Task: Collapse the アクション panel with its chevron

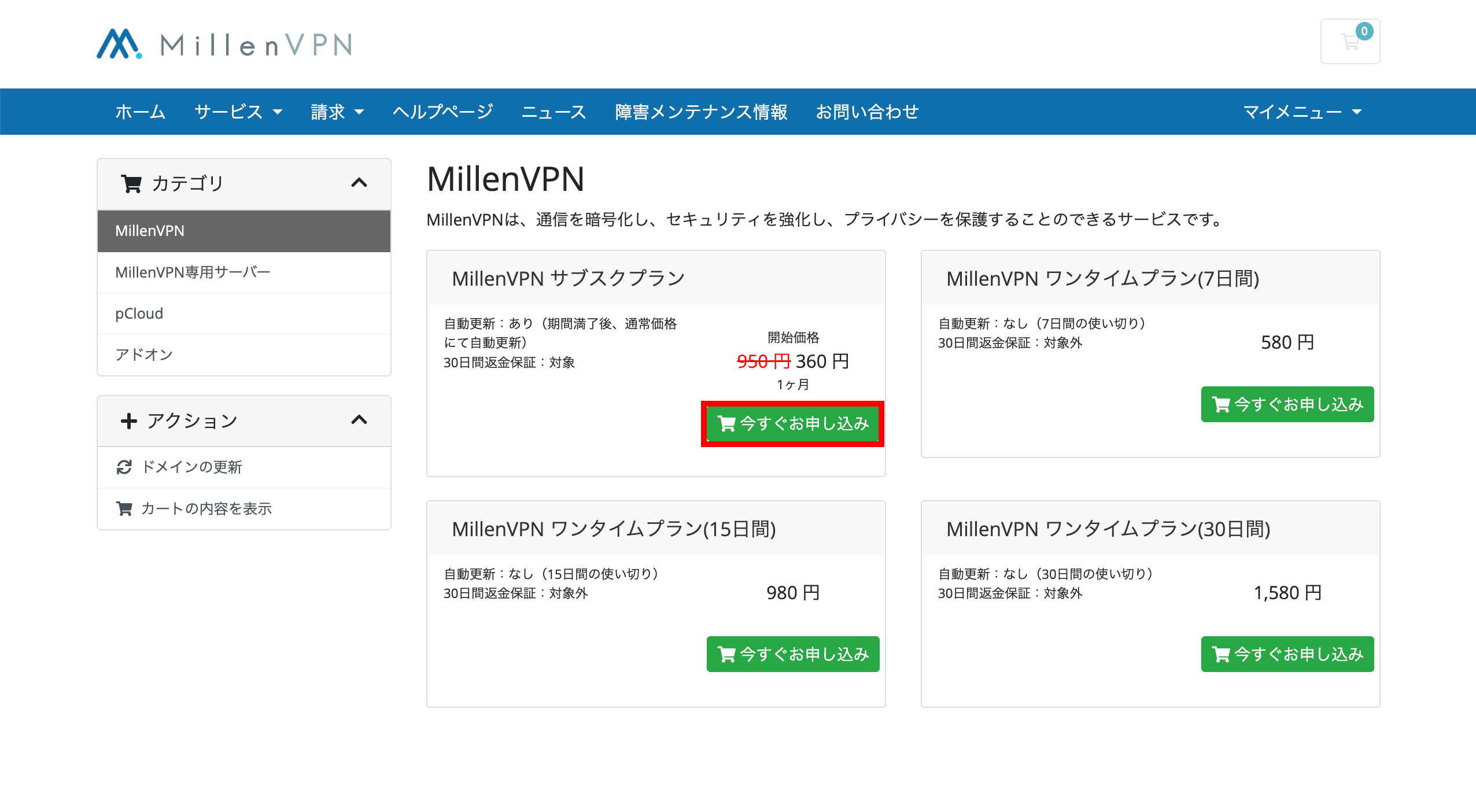Action: 359,420
